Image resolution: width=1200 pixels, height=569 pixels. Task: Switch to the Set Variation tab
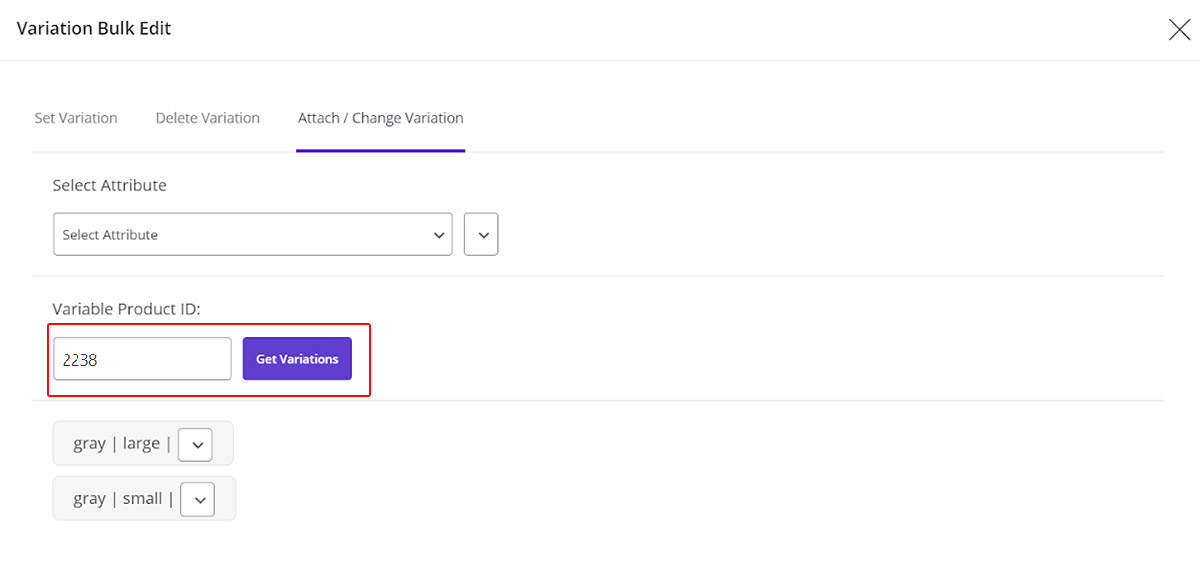click(76, 118)
